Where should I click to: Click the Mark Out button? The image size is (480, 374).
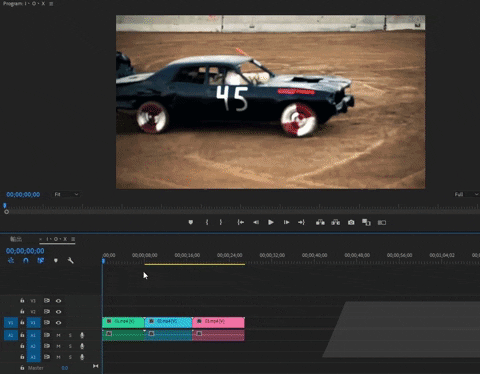[220, 222]
